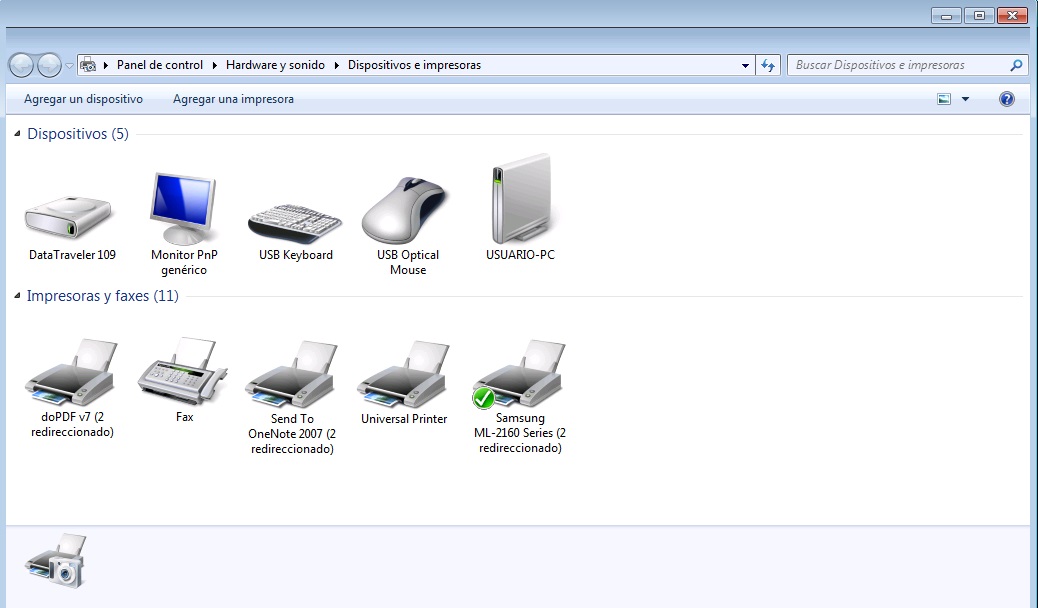The width and height of the screenshot is (1038, 608).
Task: Navigate to Panel de control breadcrumb
Action: (x=160, y=65)
